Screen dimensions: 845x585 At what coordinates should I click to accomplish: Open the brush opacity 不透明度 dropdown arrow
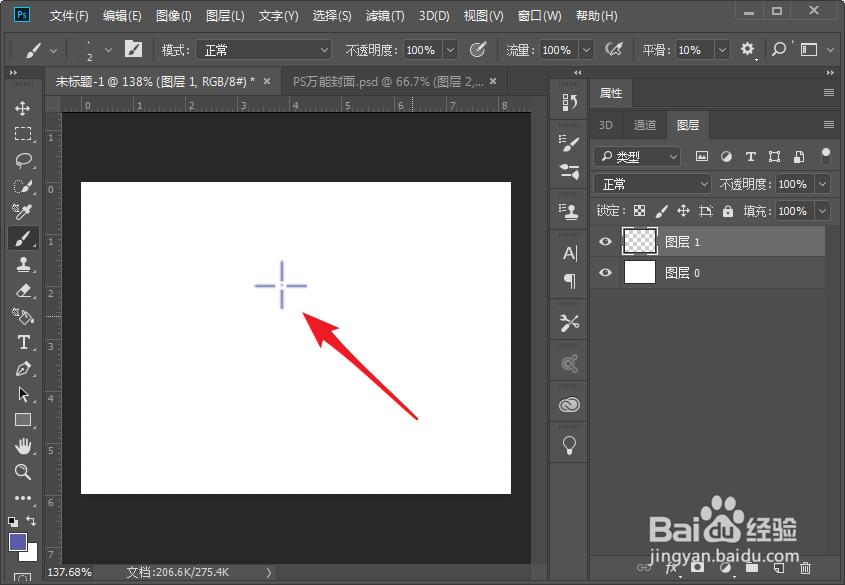(451, 50)
